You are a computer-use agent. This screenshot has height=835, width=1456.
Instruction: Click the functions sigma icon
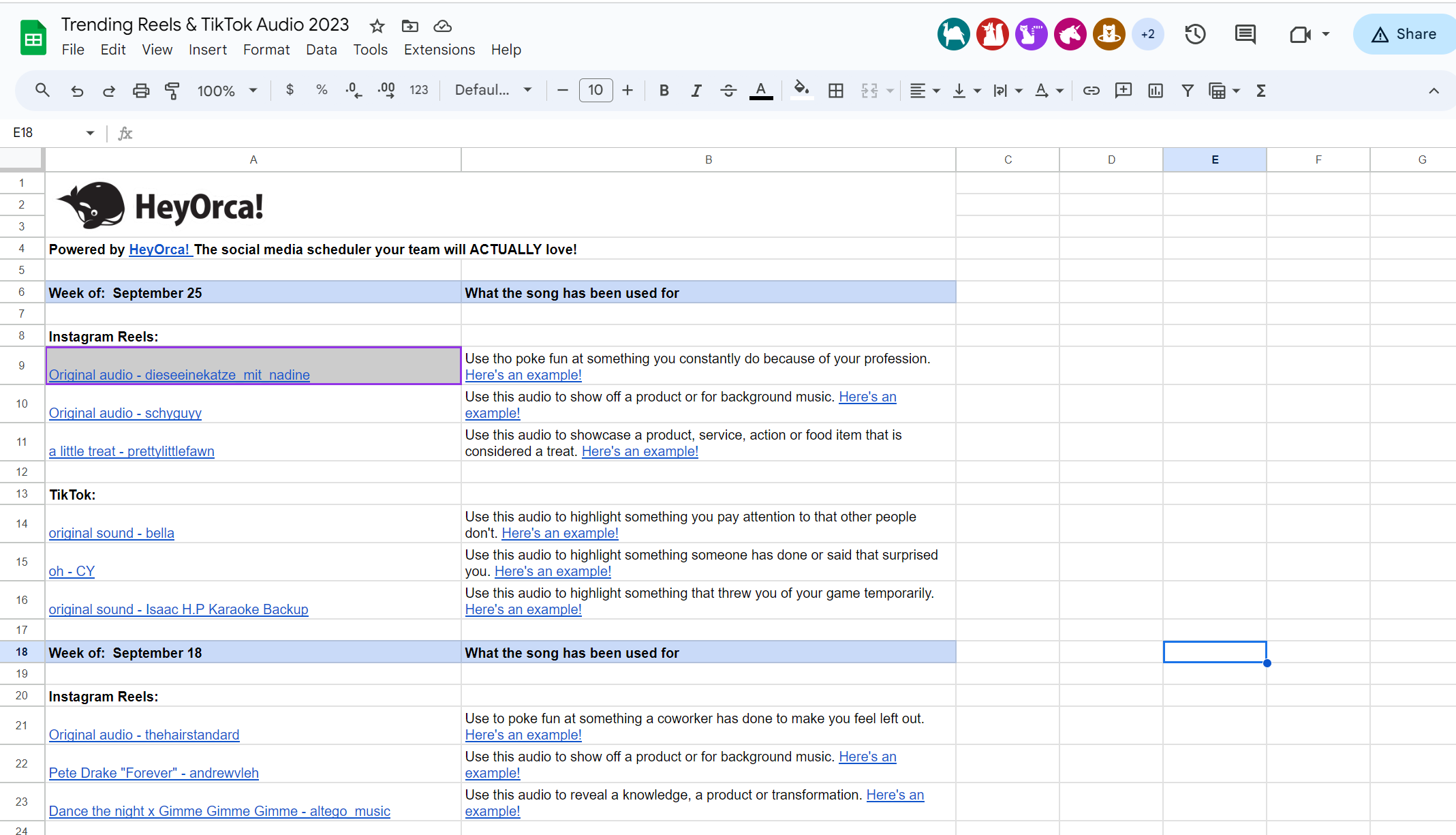1260,91
